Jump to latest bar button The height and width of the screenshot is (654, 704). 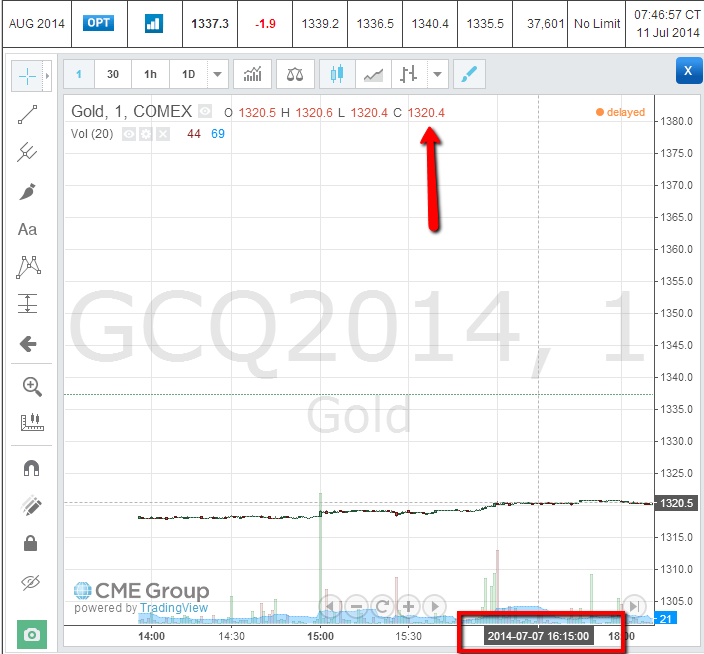coord(634,606)
